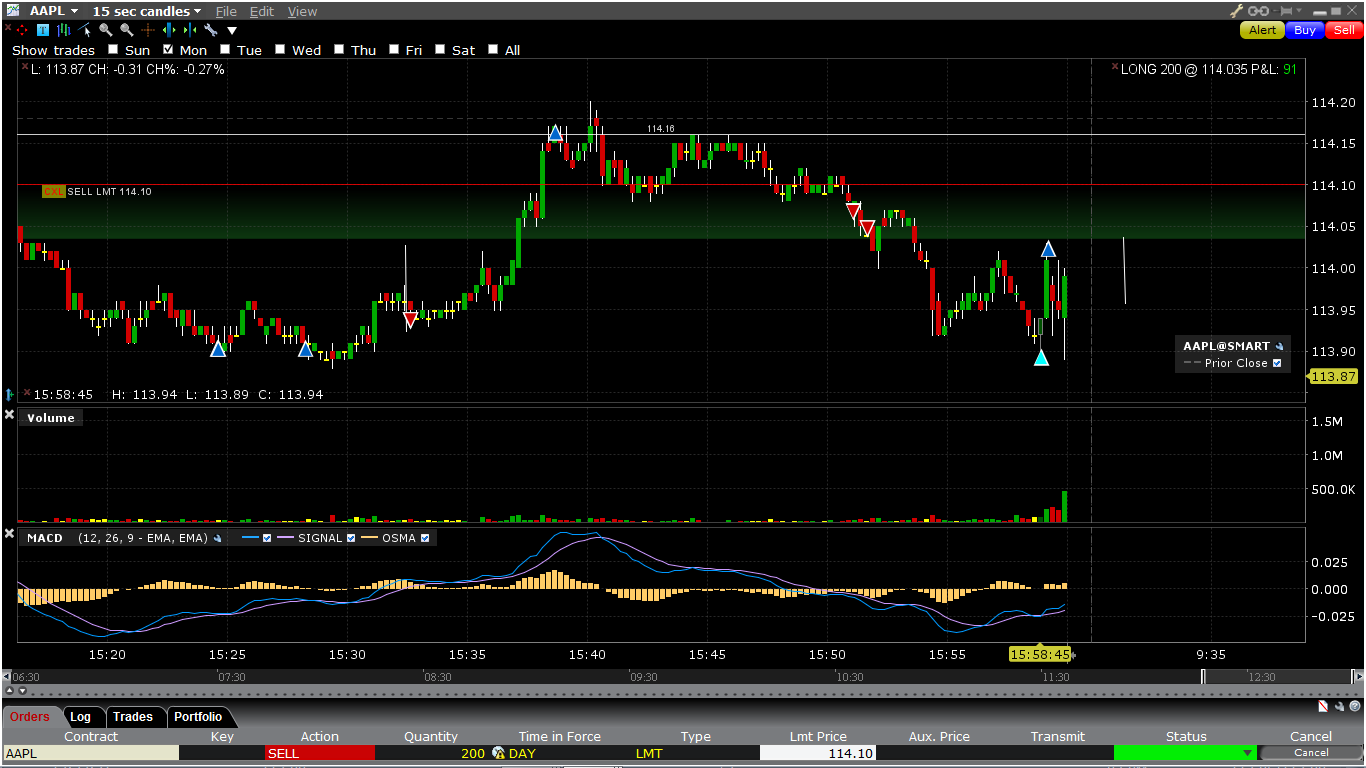
Task: Open the 15 sec candles interval dropdown
Action: (197, 11)
